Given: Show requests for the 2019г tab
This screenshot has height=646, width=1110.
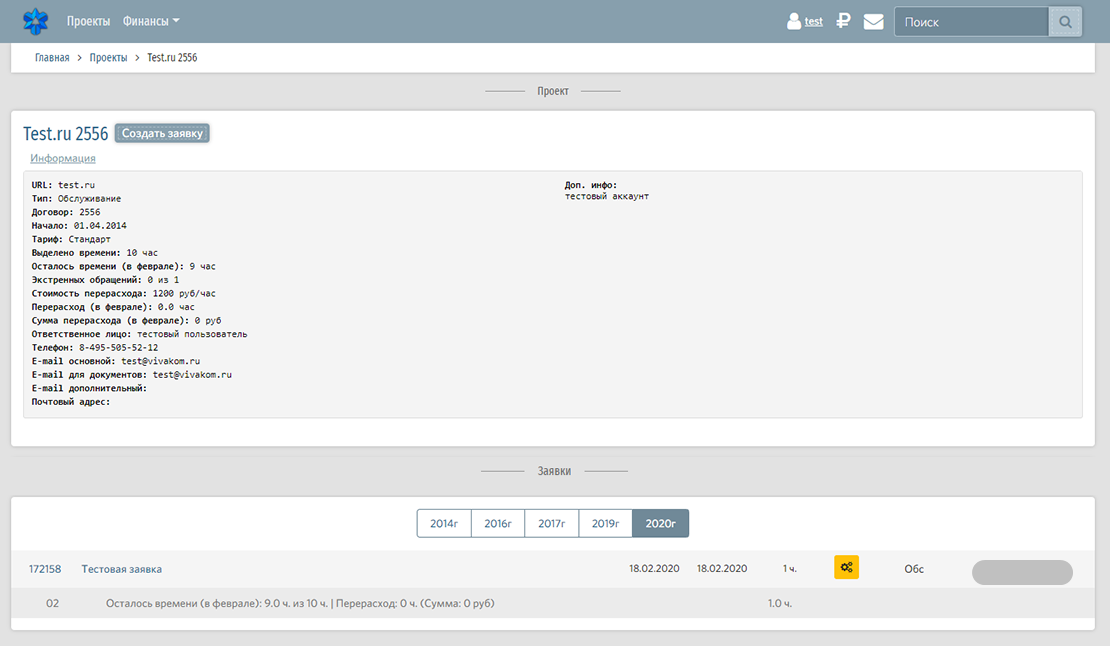Looking at the screenshot, I should (605, 523).
